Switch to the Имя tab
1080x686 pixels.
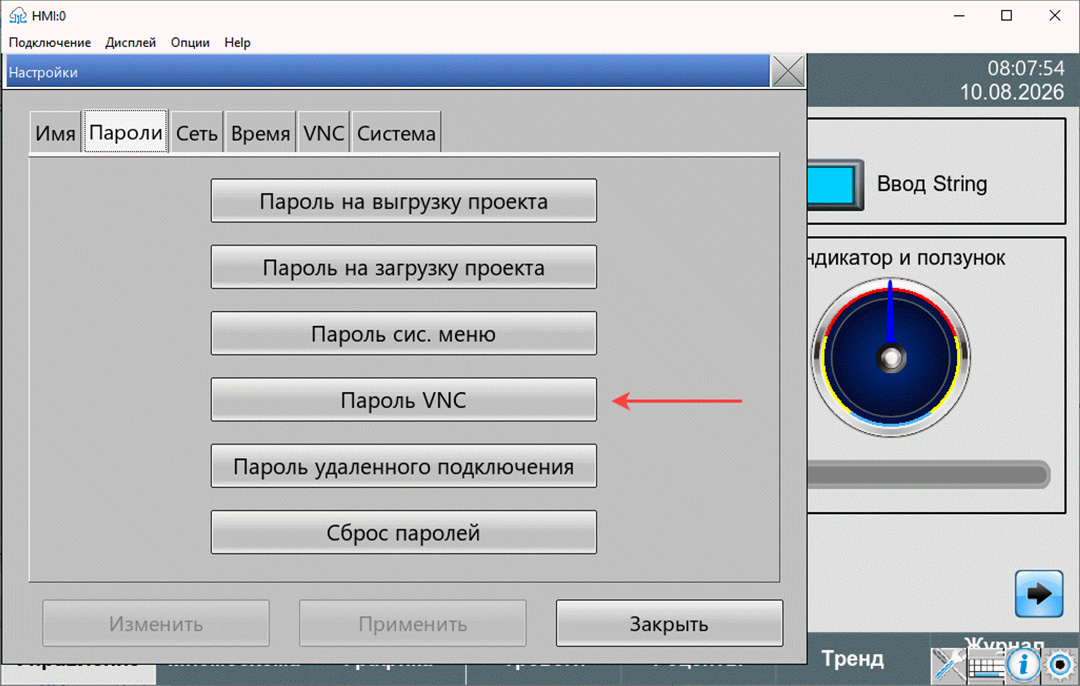(x=55, y=133)
